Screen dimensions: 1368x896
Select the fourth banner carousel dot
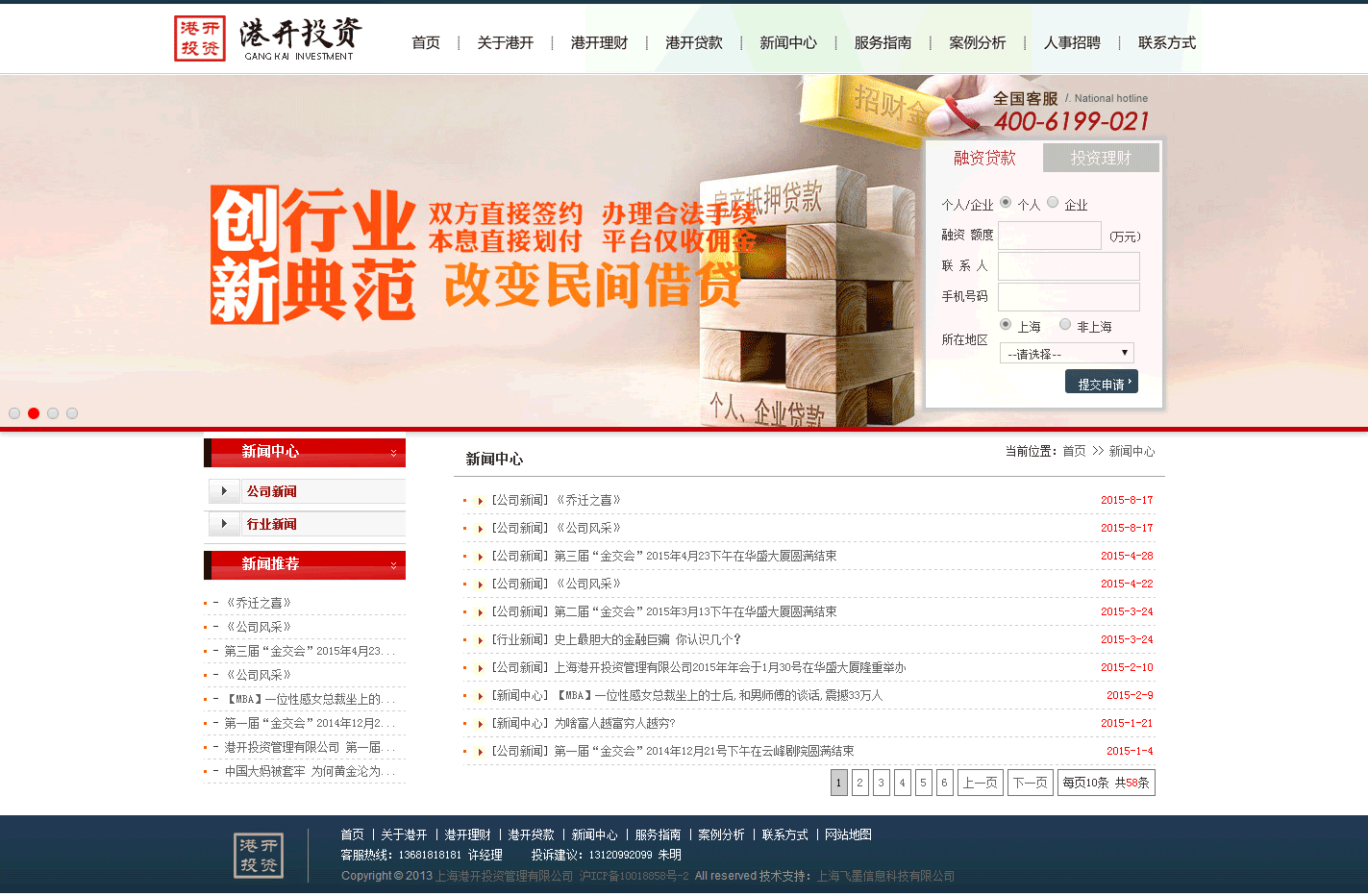pyautogui.click(x=72, y=413)
